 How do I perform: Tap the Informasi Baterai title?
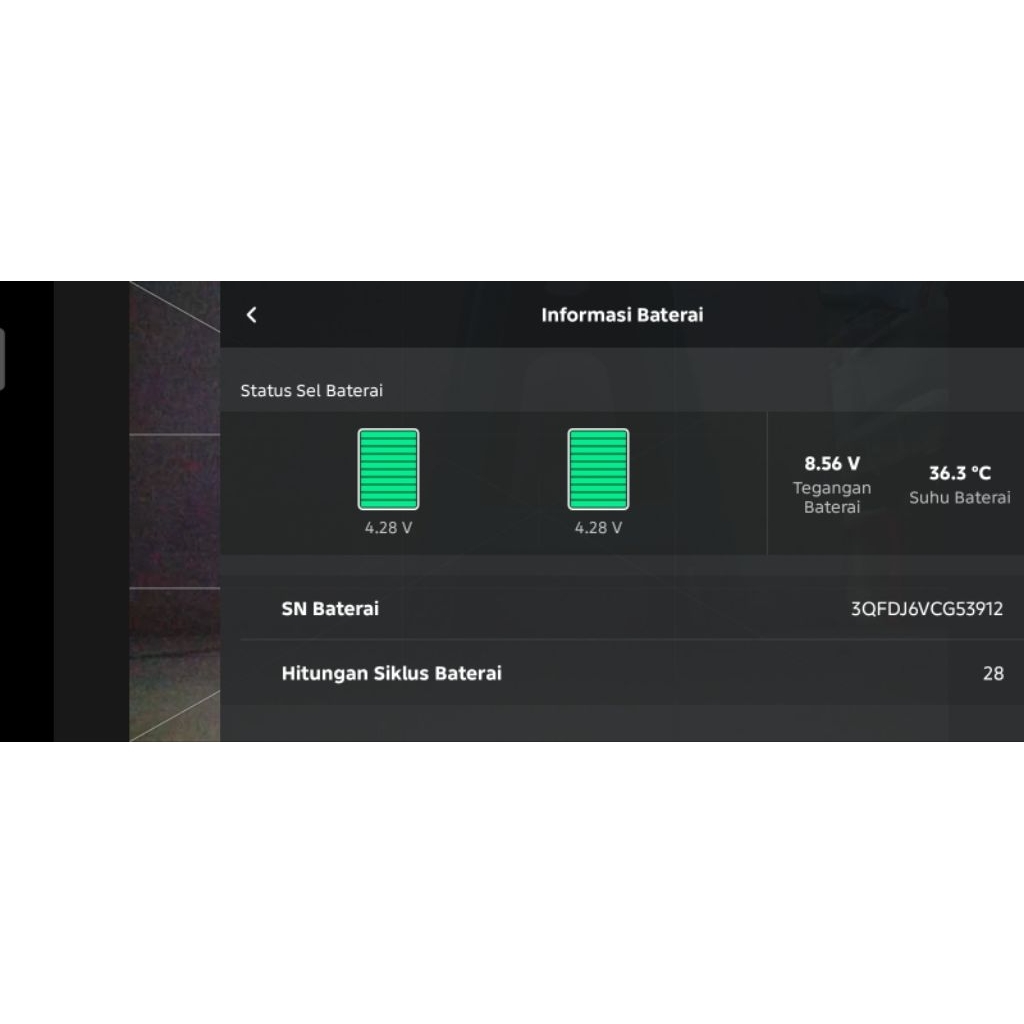[x=622, y=315]
